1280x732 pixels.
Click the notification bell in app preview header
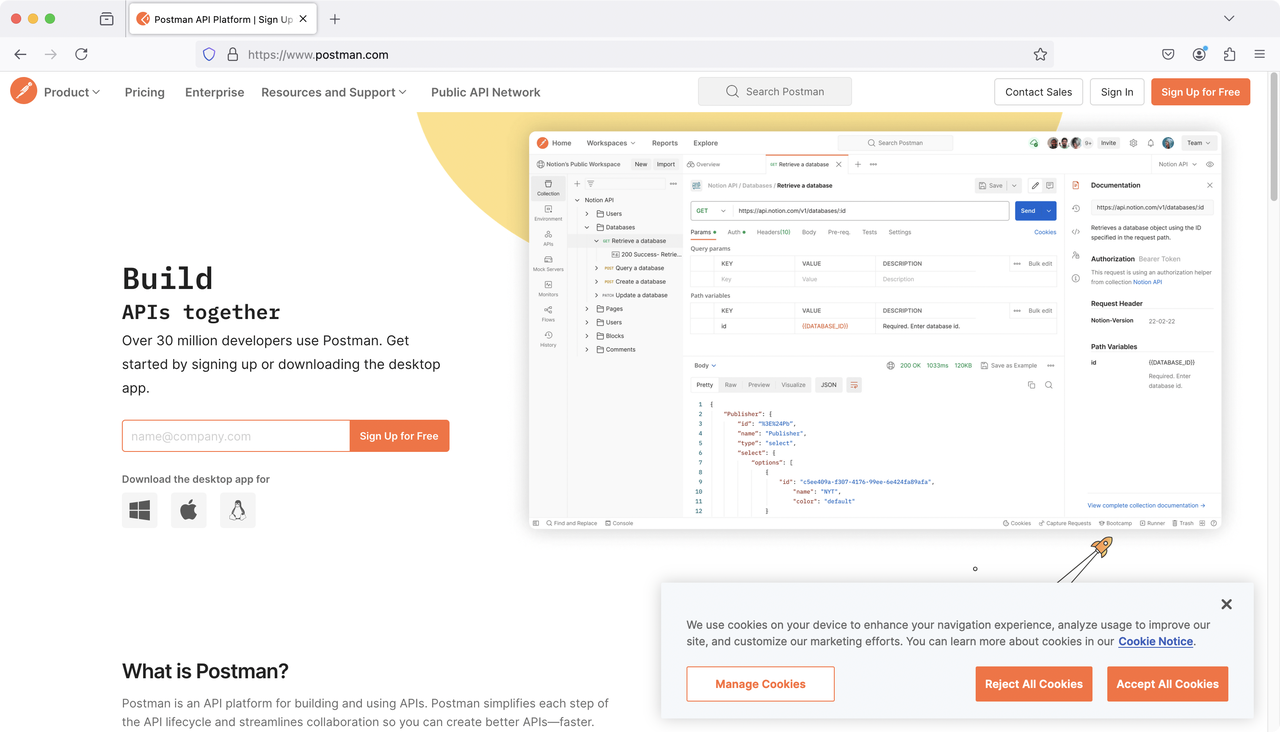point(1150,143)
